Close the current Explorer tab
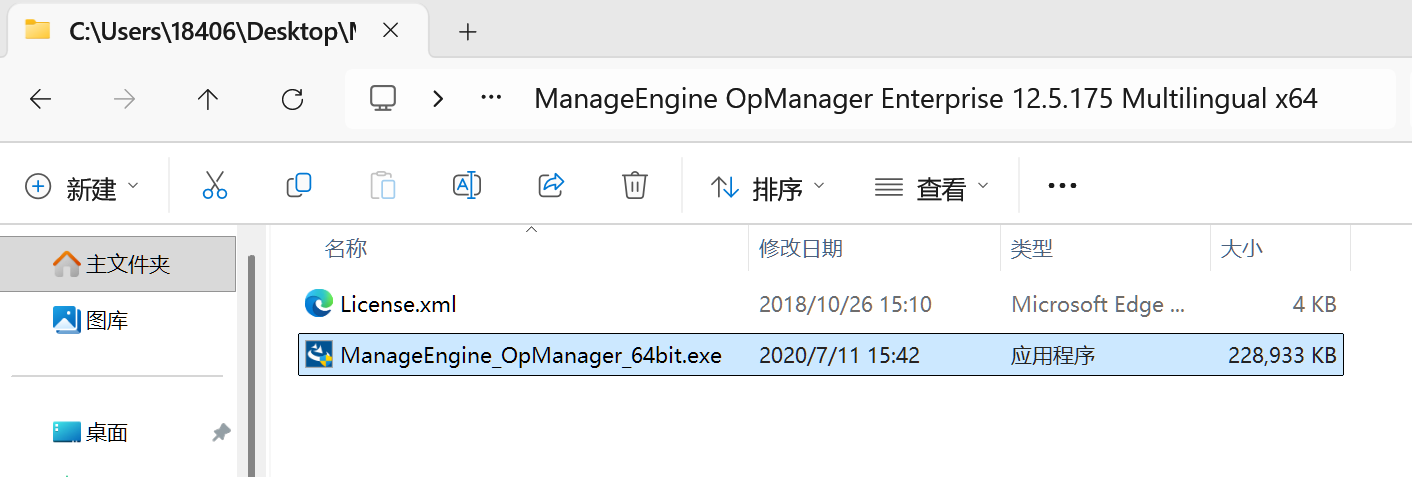 click(391, 31)
